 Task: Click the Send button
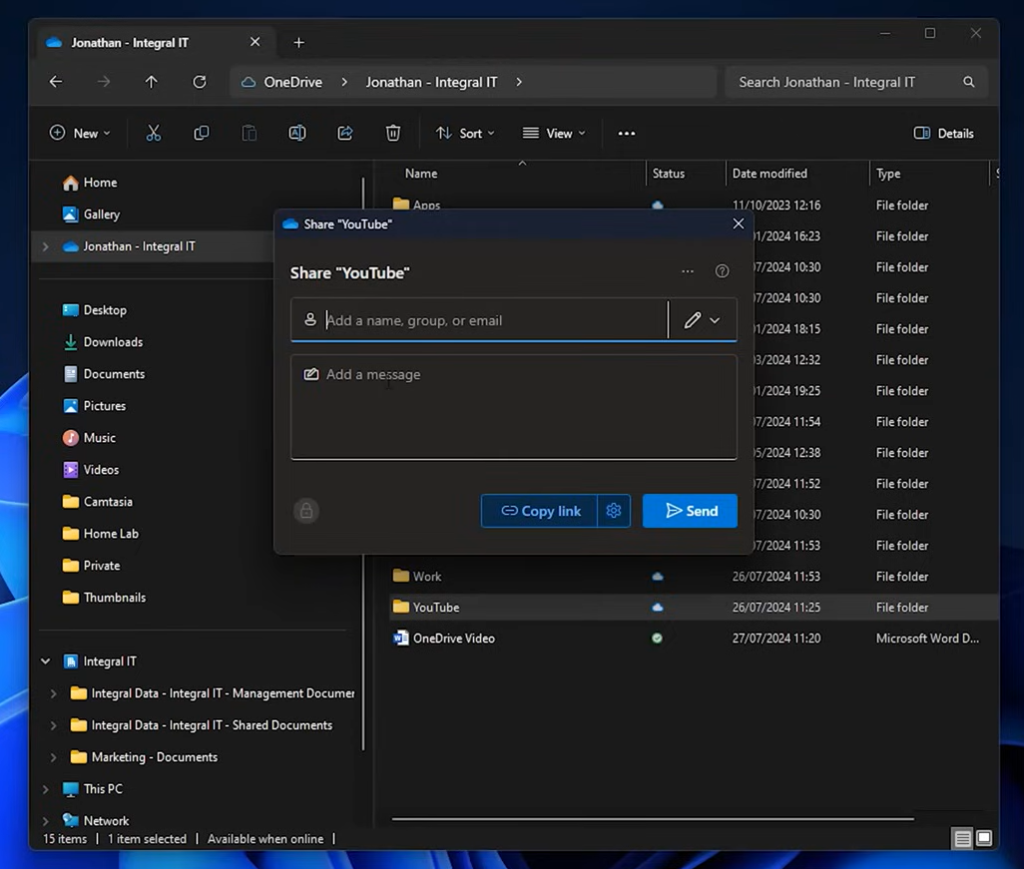pyautogui.click(x=690, y=511)
